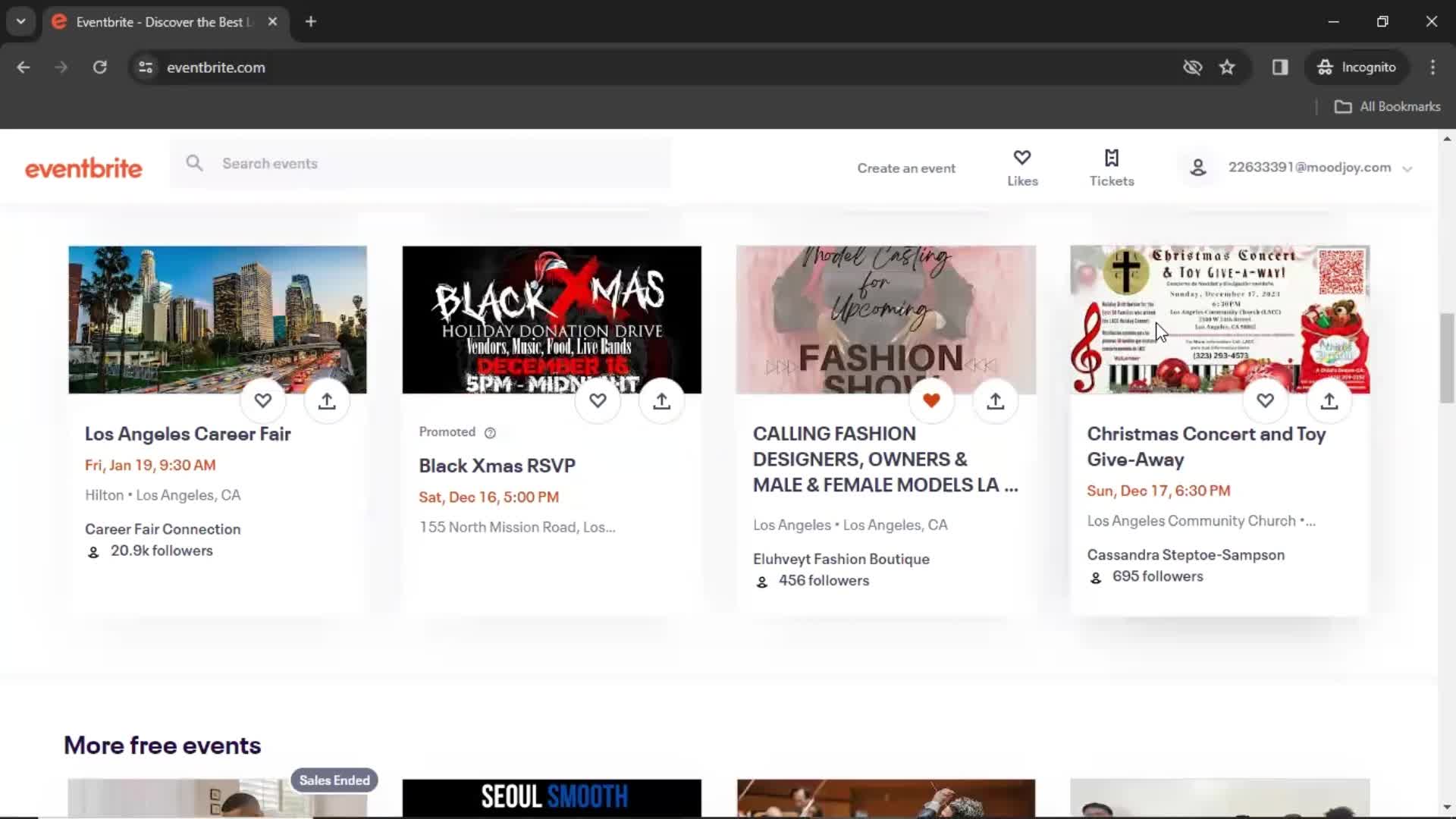Click the Eluhveyt Fashion Boutique organizer
Viewport: 1456px width, 819px height.
pyautogui.click(x=841, y=559)
